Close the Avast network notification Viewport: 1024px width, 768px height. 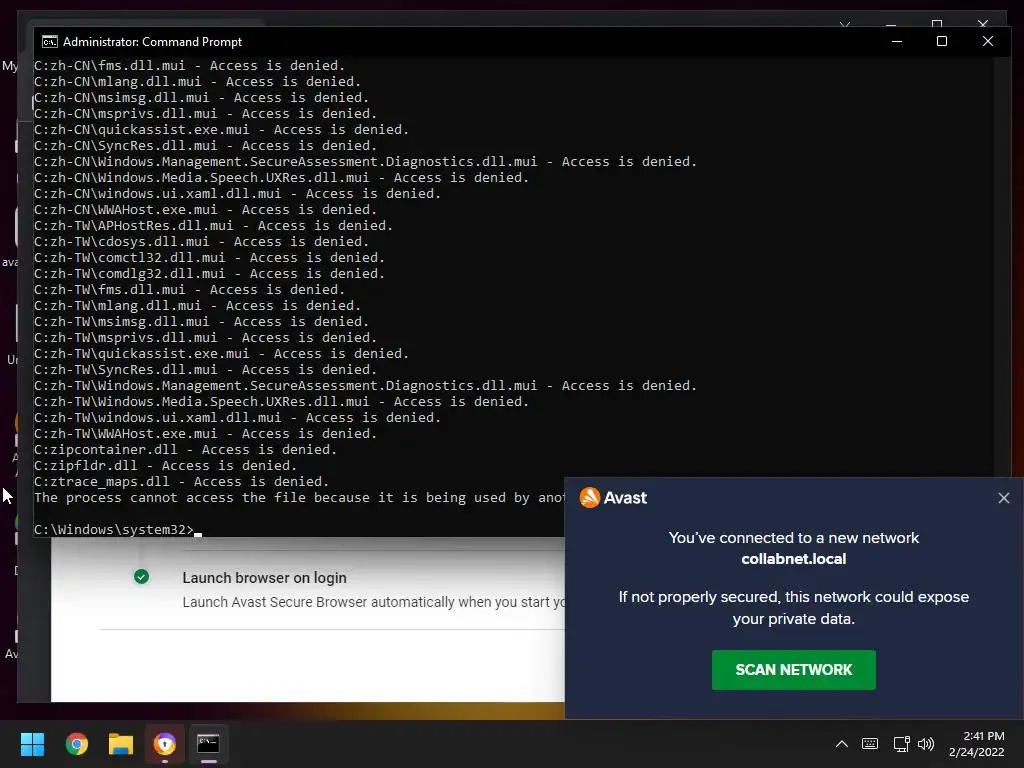1004,498
